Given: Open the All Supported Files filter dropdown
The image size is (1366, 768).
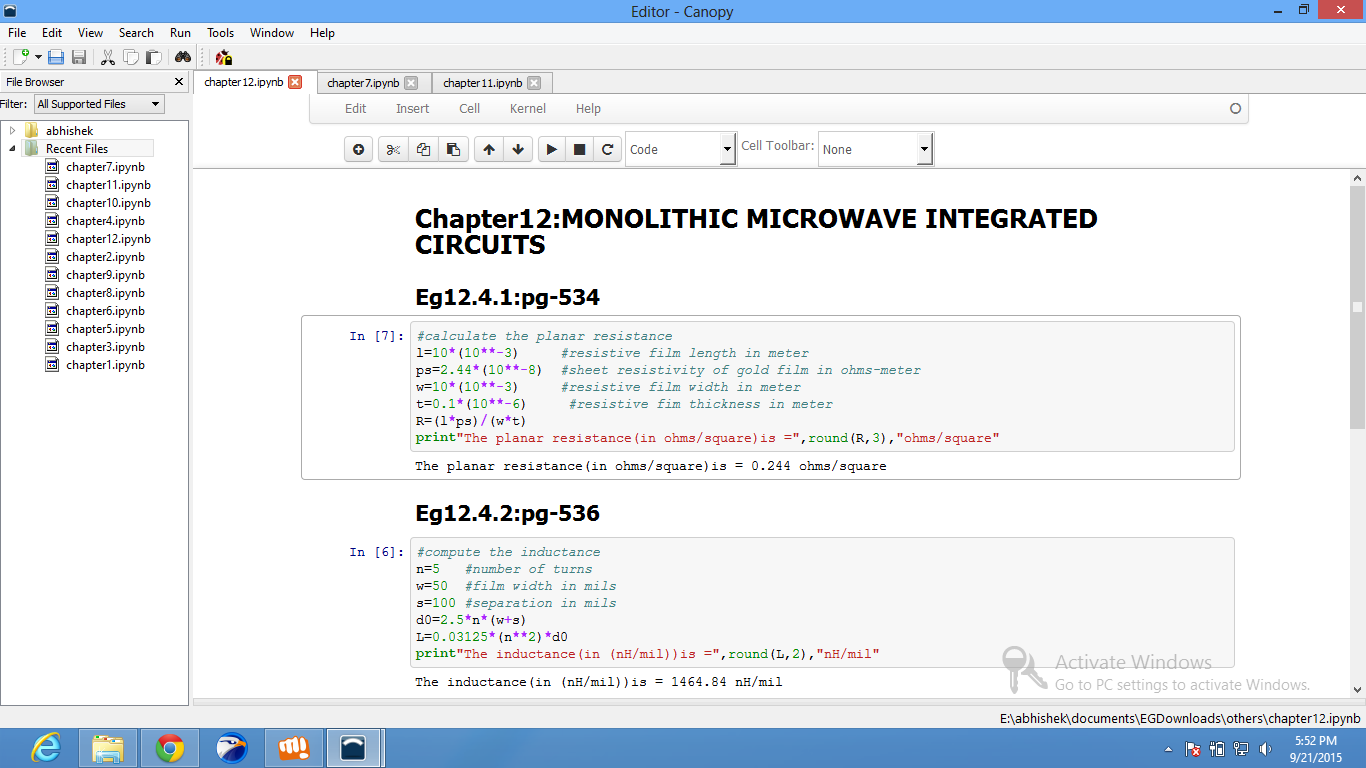Looking at the screenshot, I should point(99,104).
